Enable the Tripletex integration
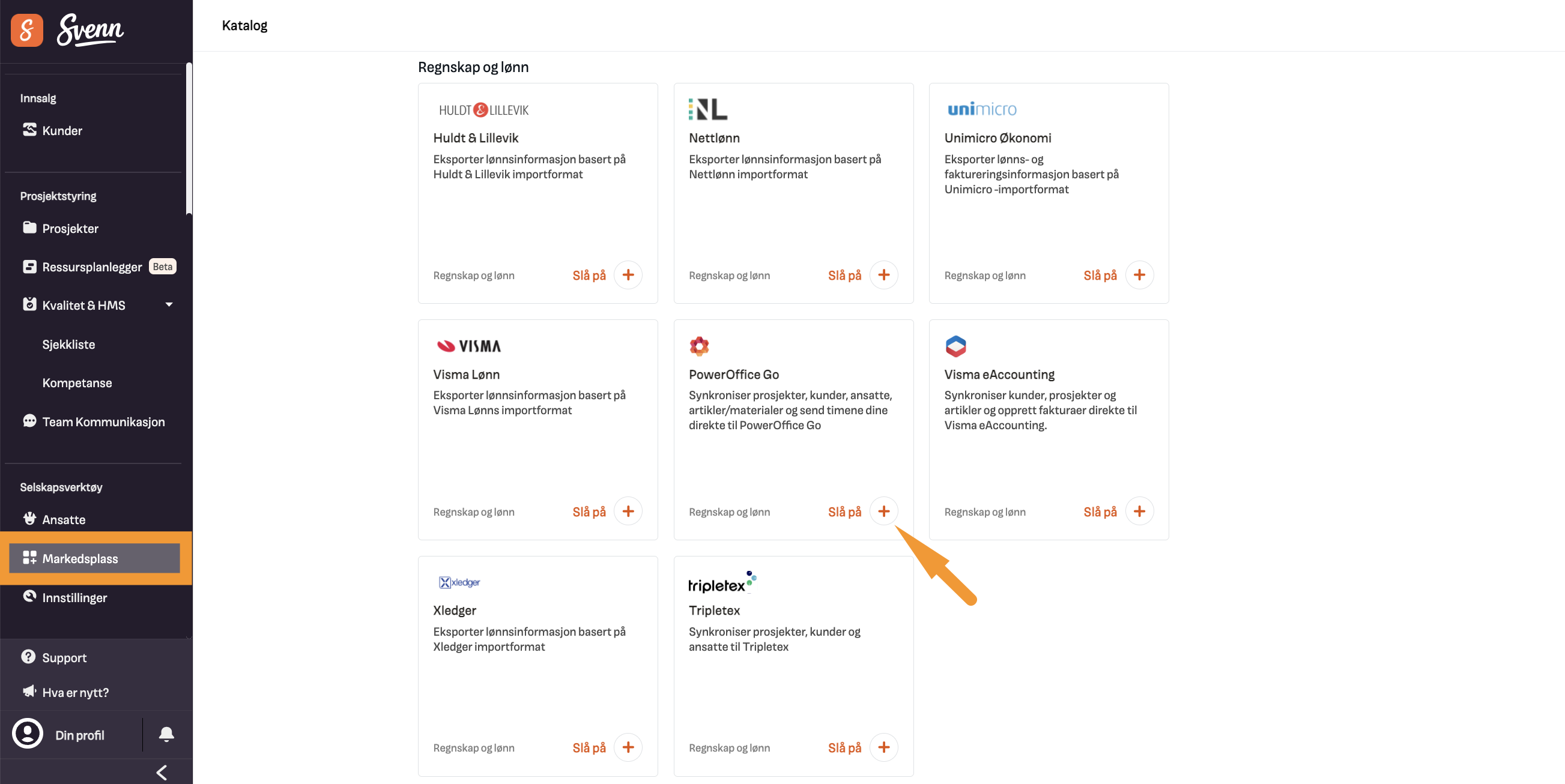Image resolution: width=1565 pixels, height=784 pixels. [885, 747]
